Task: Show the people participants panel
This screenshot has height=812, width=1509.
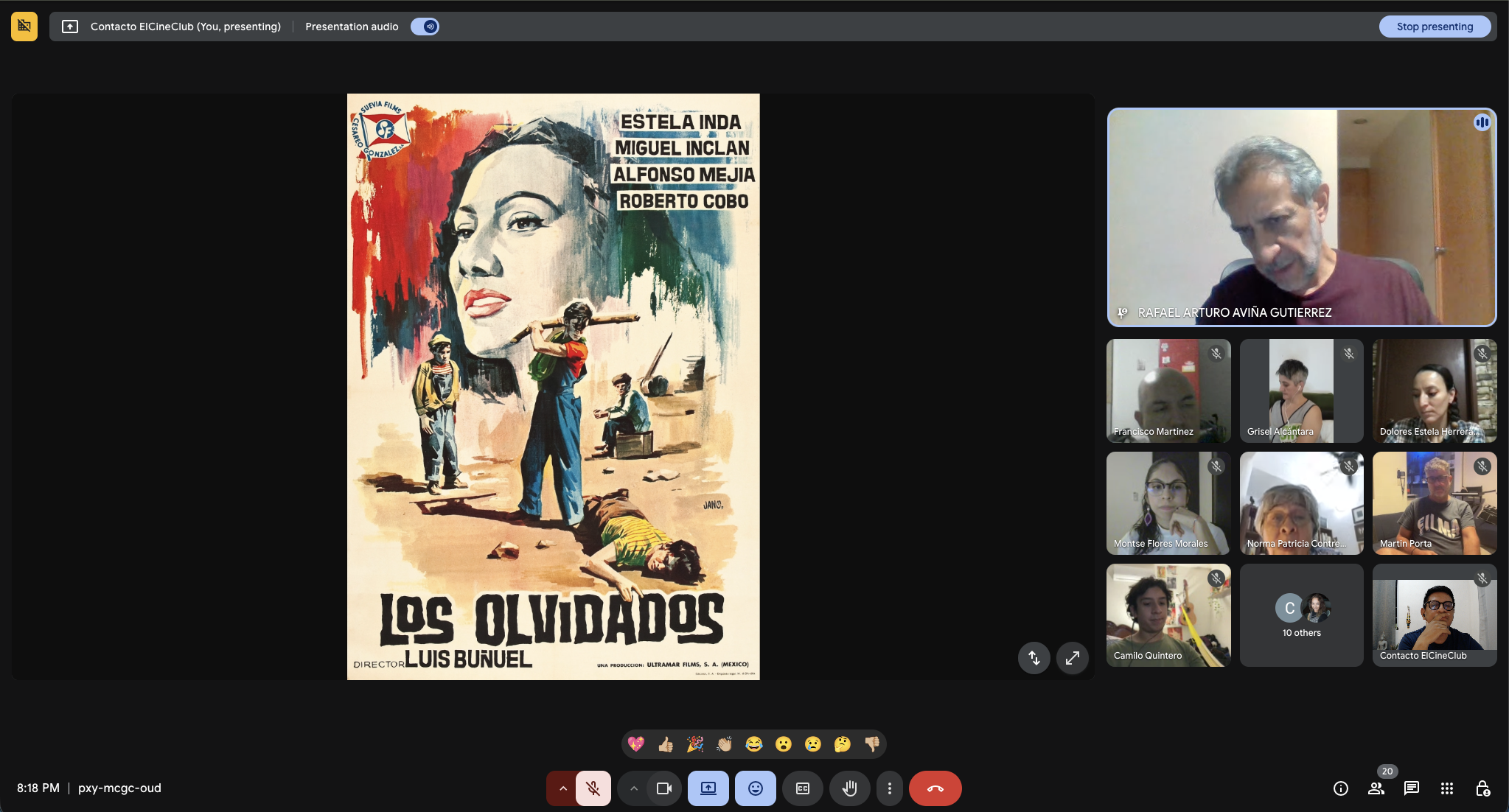Action: tap(1376, 788)
